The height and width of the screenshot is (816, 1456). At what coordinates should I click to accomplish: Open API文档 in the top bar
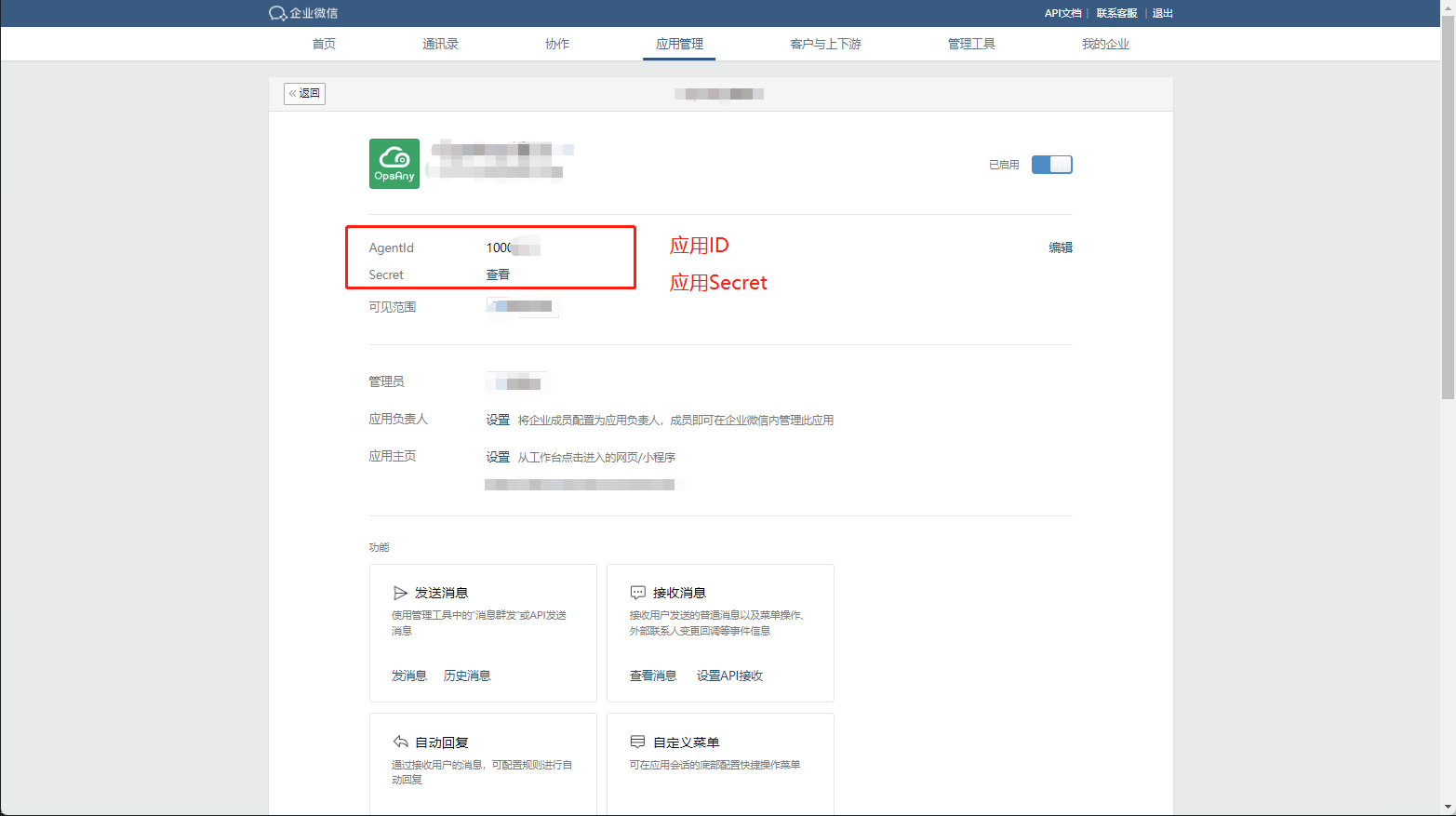click(x=1062, y=13)
